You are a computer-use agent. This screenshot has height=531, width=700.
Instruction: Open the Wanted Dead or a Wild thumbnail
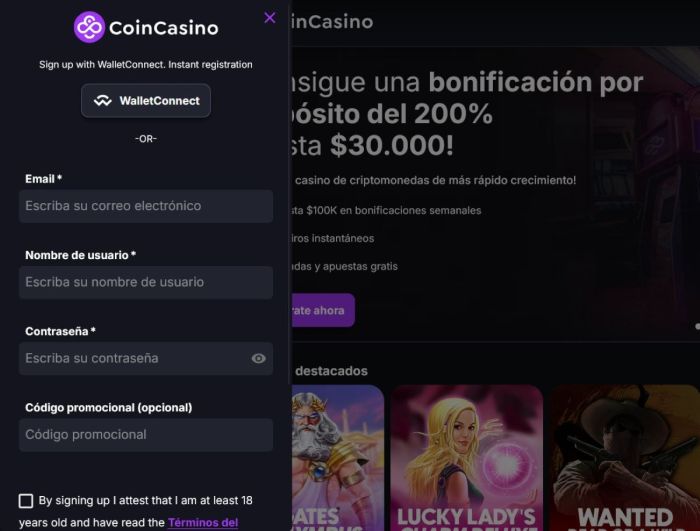pyautogui.click(x=625, y=458)
